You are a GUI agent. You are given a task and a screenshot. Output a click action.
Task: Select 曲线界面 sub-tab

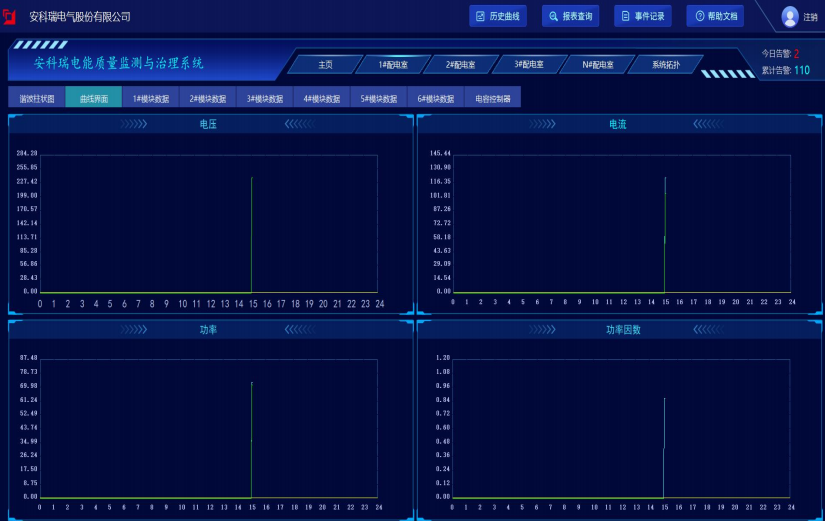click(94, 98)
